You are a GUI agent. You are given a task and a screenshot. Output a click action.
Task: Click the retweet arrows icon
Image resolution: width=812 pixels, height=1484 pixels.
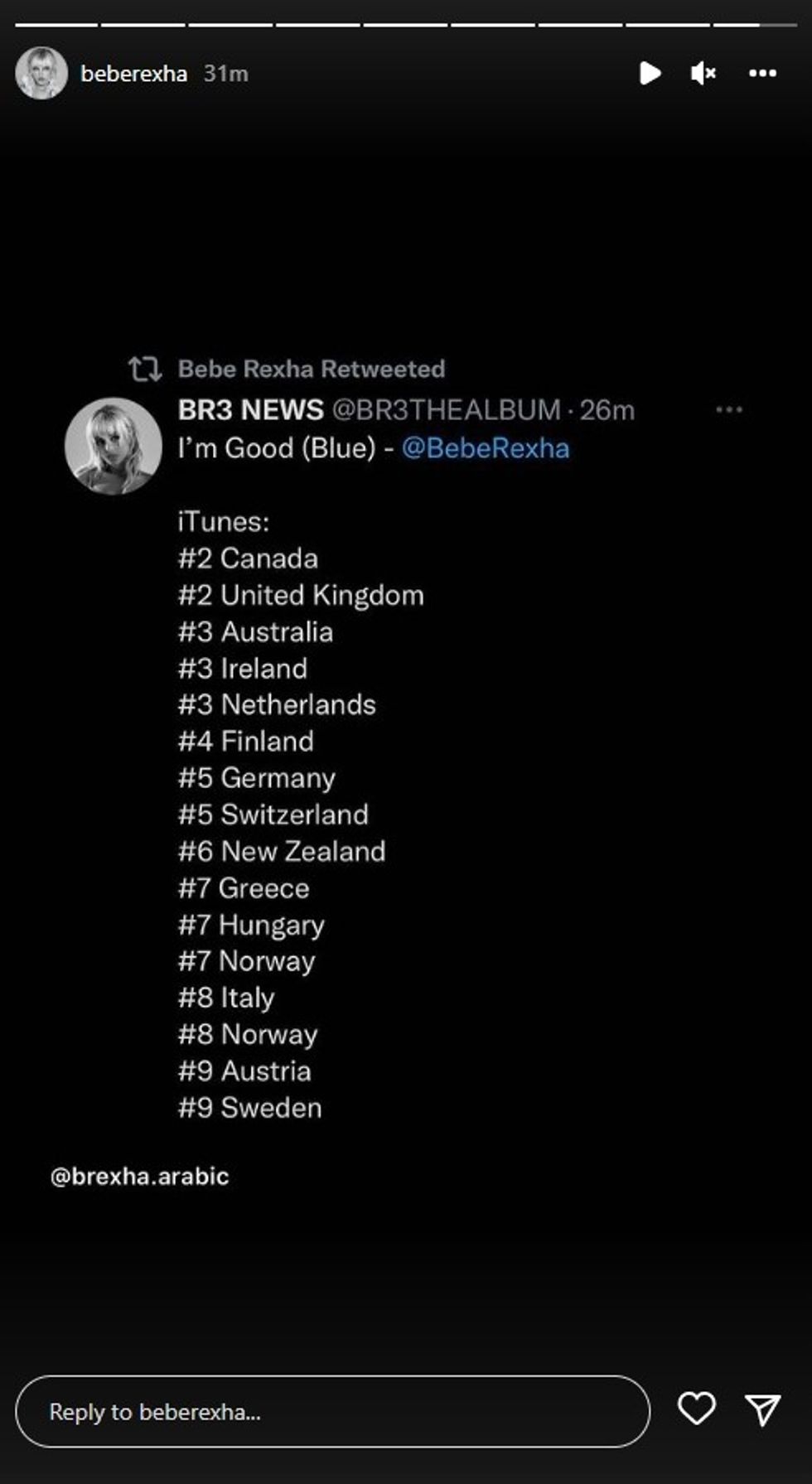click(x=145, y=369)
